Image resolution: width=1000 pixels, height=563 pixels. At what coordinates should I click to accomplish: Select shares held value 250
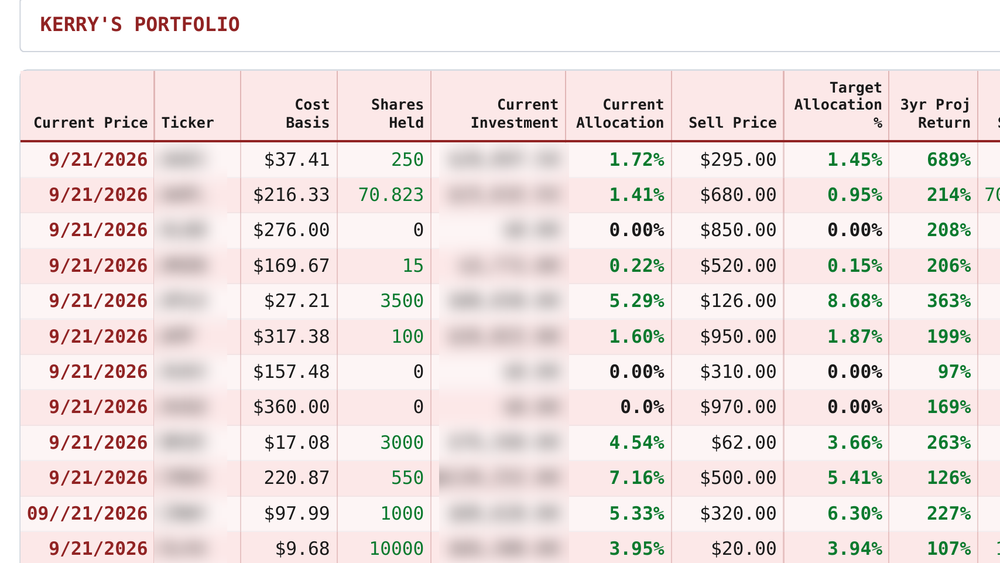coord(408,159)
